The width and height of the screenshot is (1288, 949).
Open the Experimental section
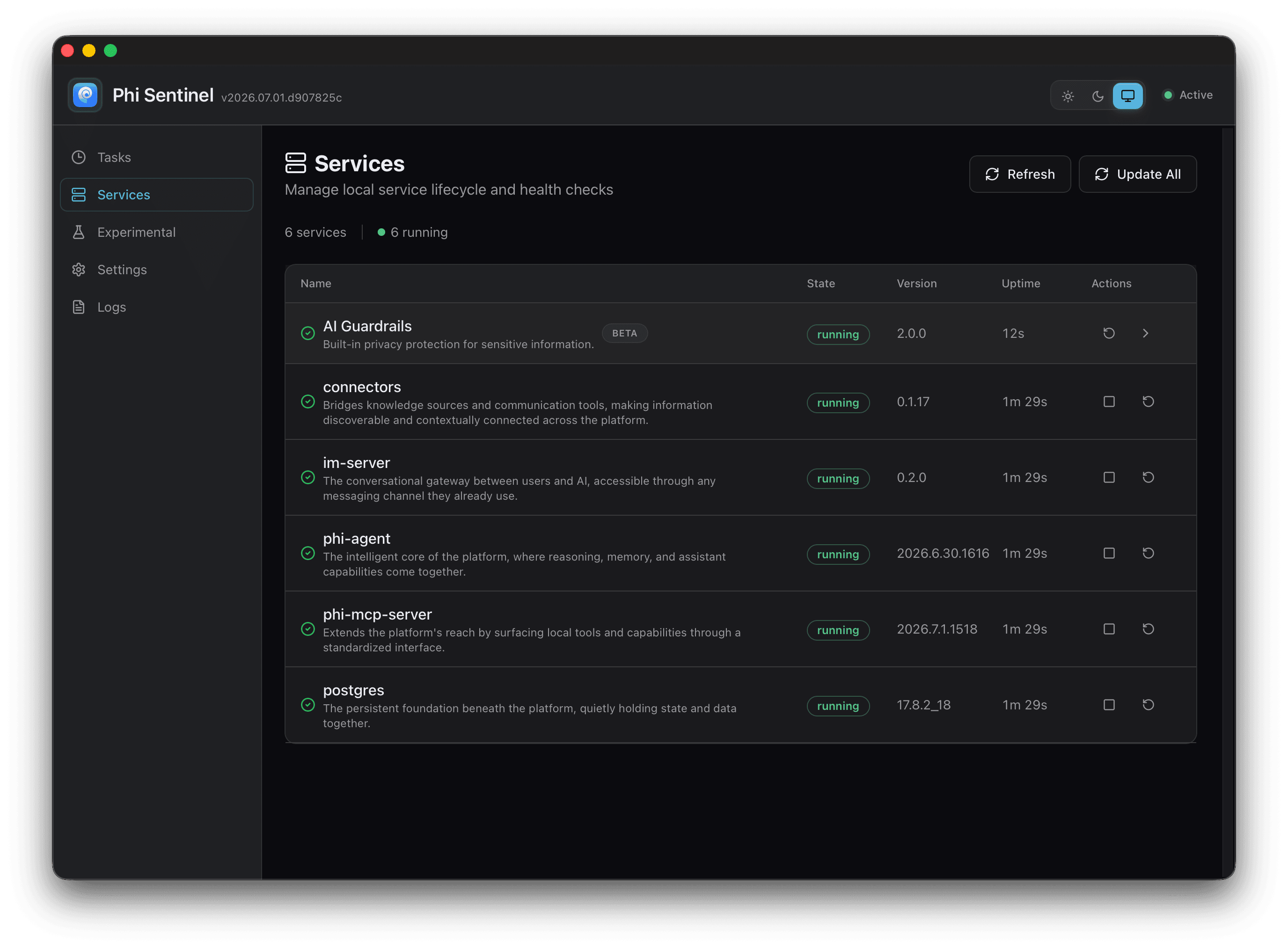click(x=156, y=232)
